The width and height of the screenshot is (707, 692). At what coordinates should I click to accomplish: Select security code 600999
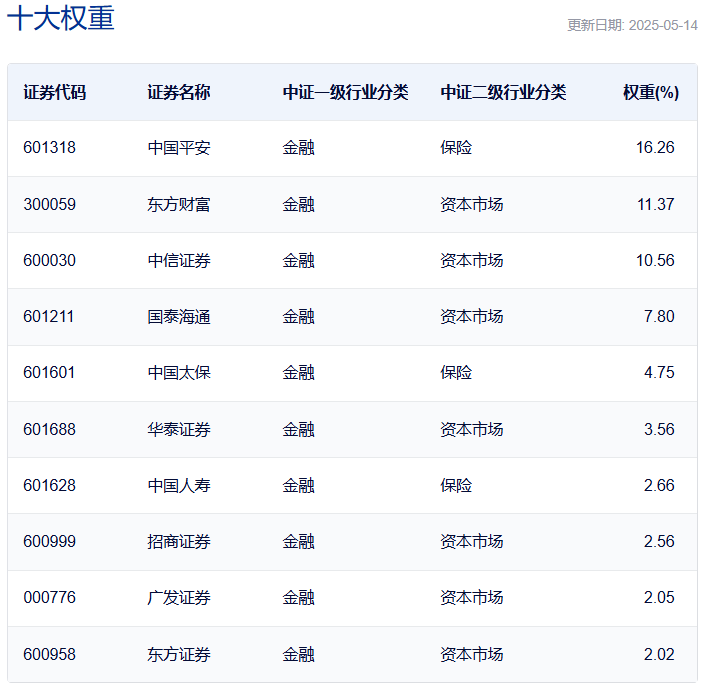tap(50, 542)
